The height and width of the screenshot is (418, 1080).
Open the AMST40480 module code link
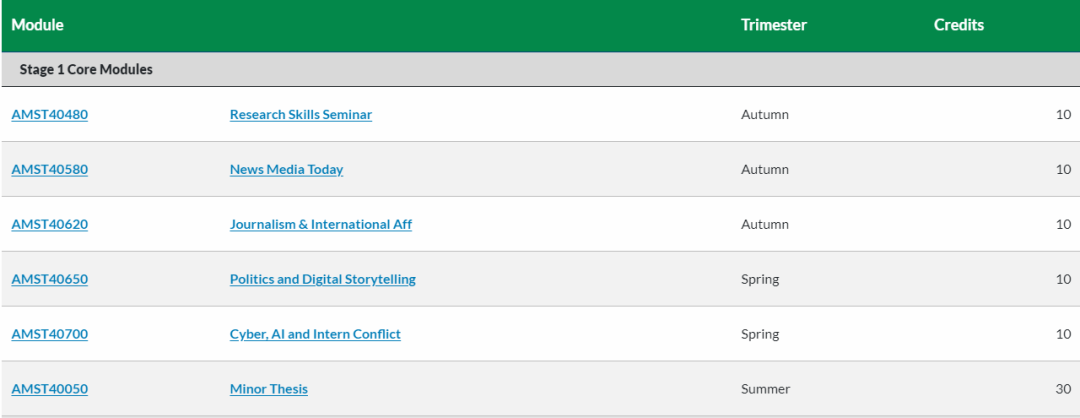coord(50,114)
